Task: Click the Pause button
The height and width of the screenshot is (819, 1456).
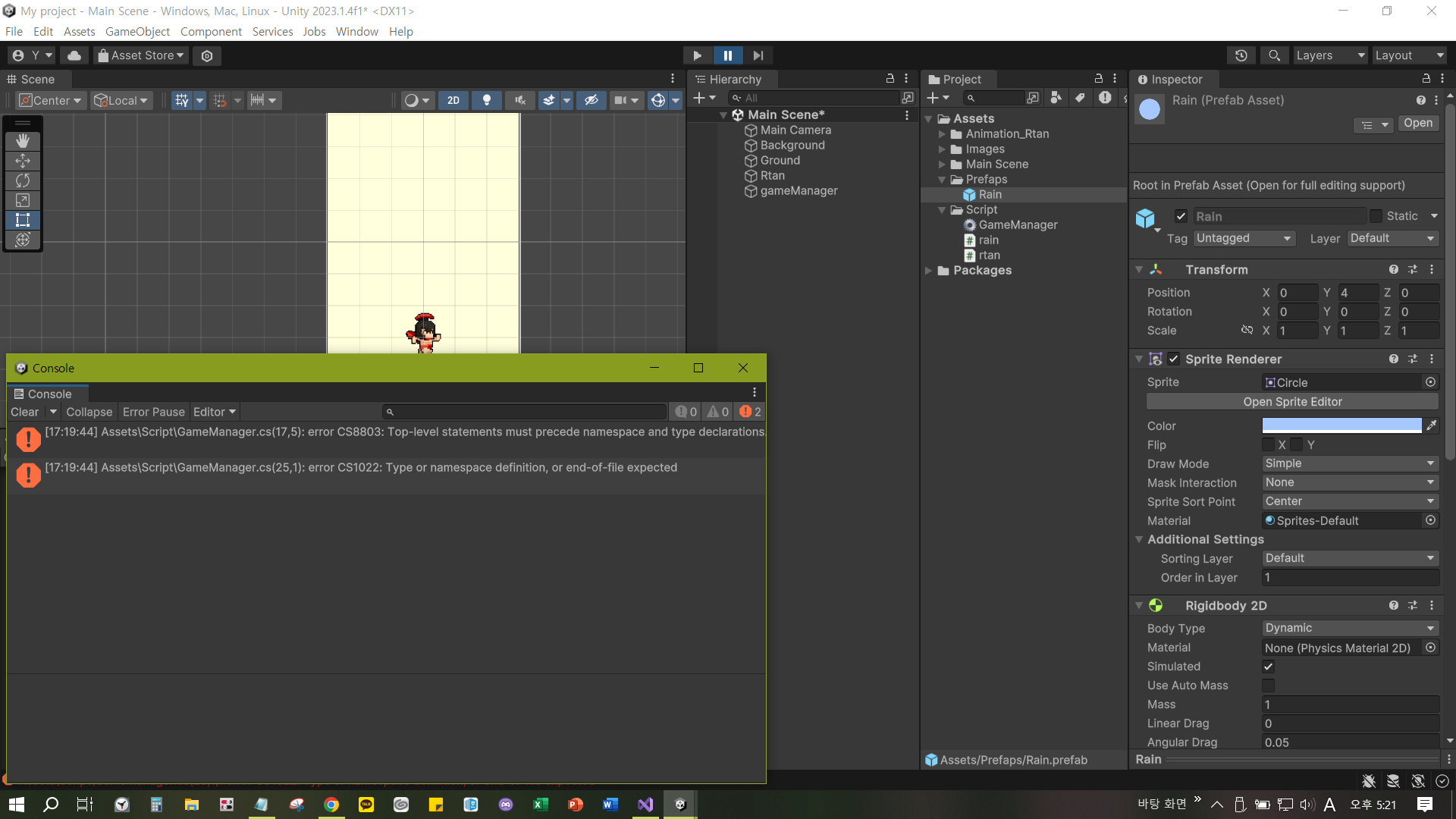Action: tap(728, 55)
